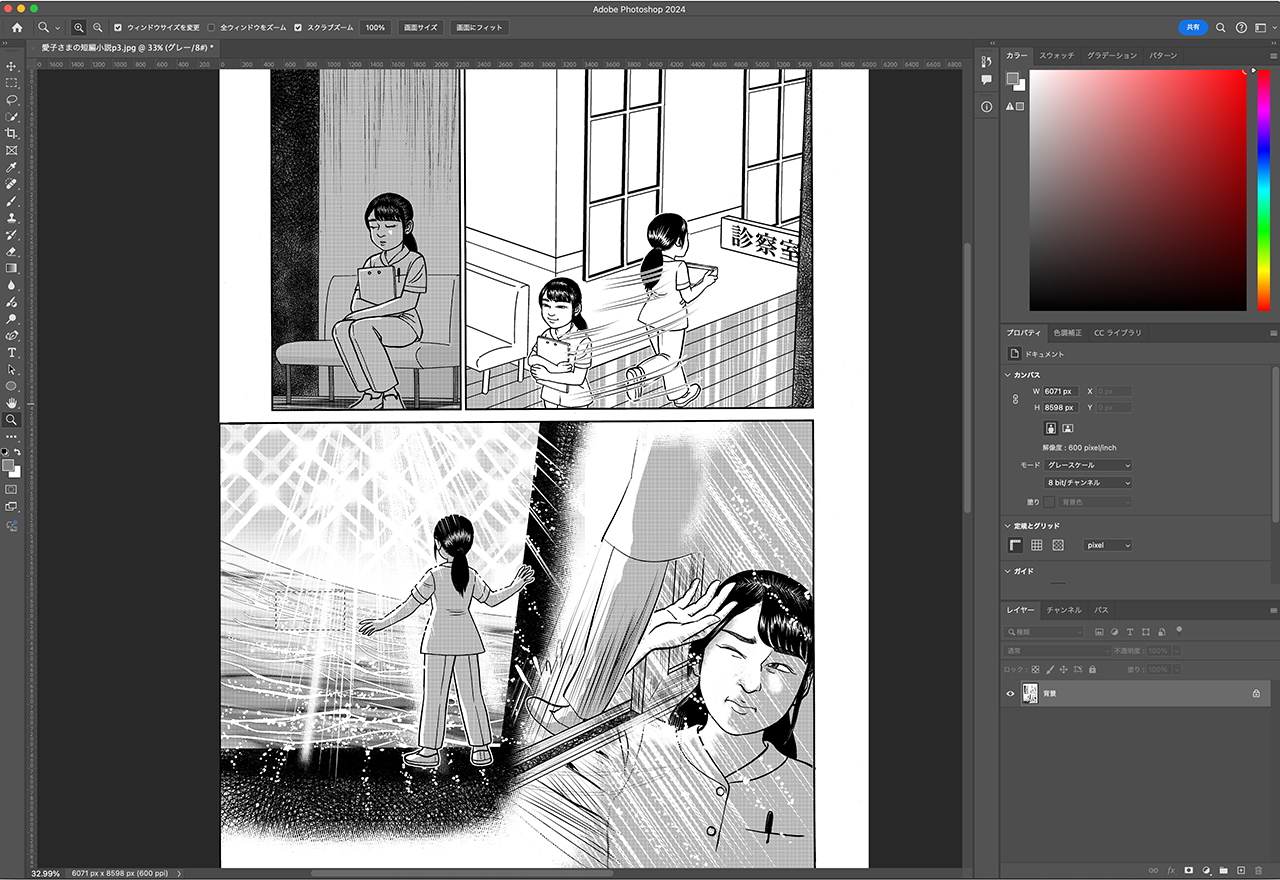Switch to the チャンネル tab

pyautogui.click(x=1063, y=610)
